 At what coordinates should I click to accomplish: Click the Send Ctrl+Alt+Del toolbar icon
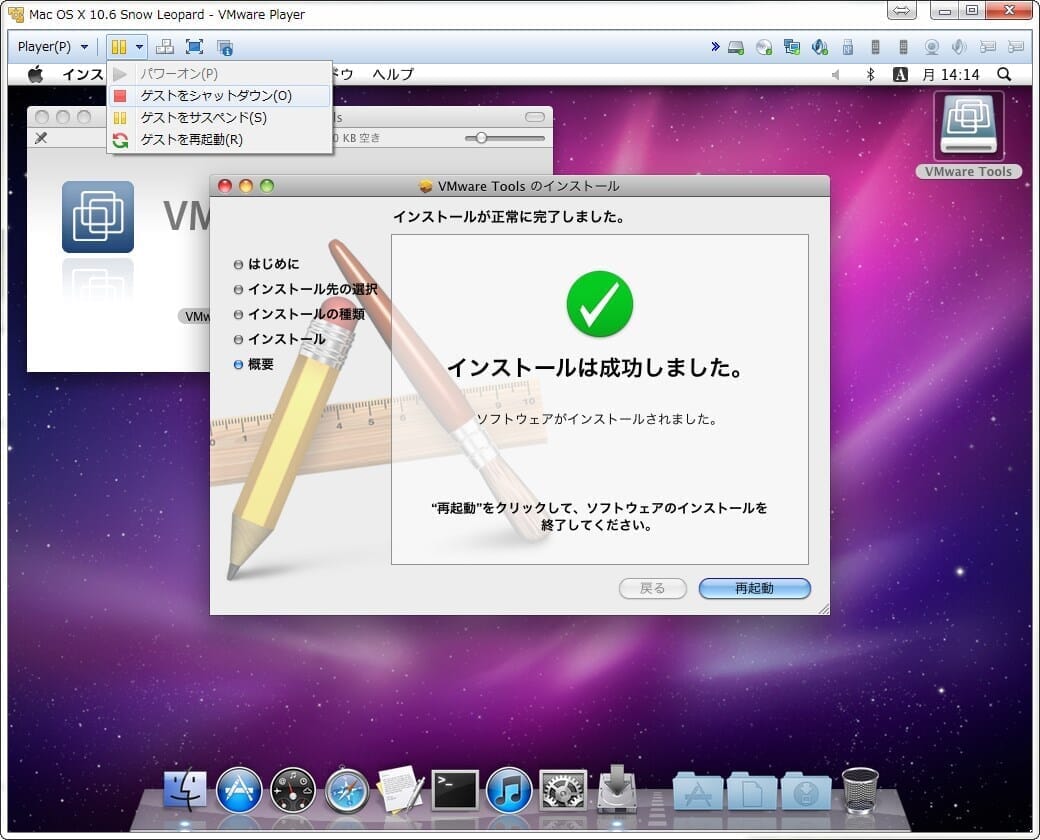[x=165, y=47]
